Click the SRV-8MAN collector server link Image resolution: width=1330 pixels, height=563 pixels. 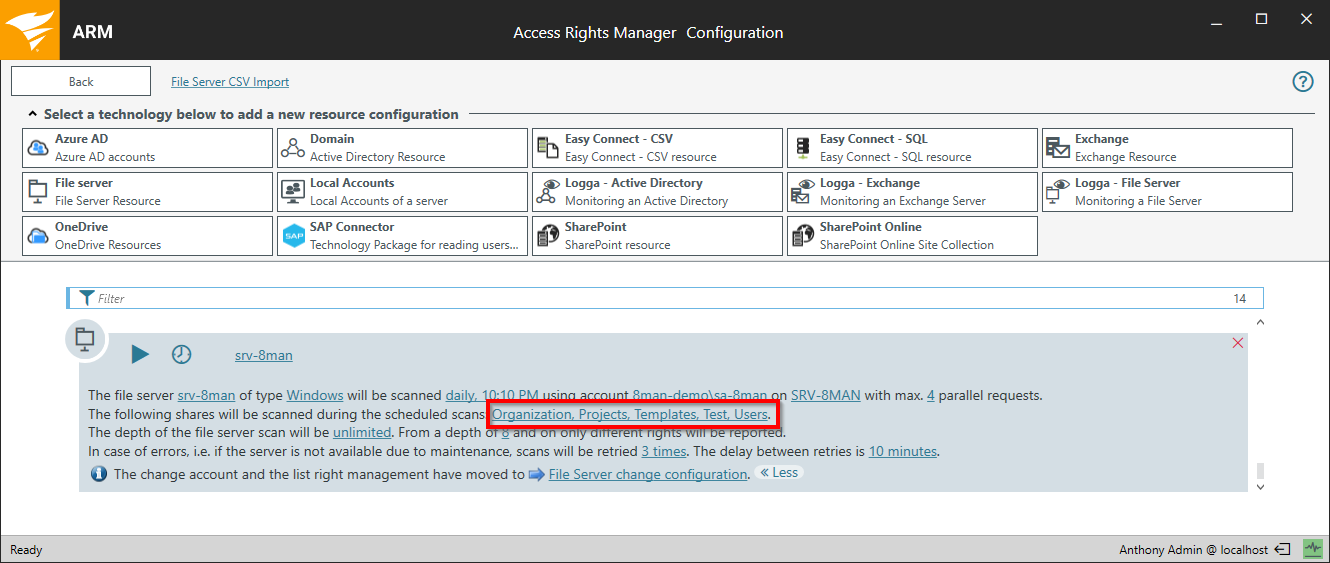point(826,395)
